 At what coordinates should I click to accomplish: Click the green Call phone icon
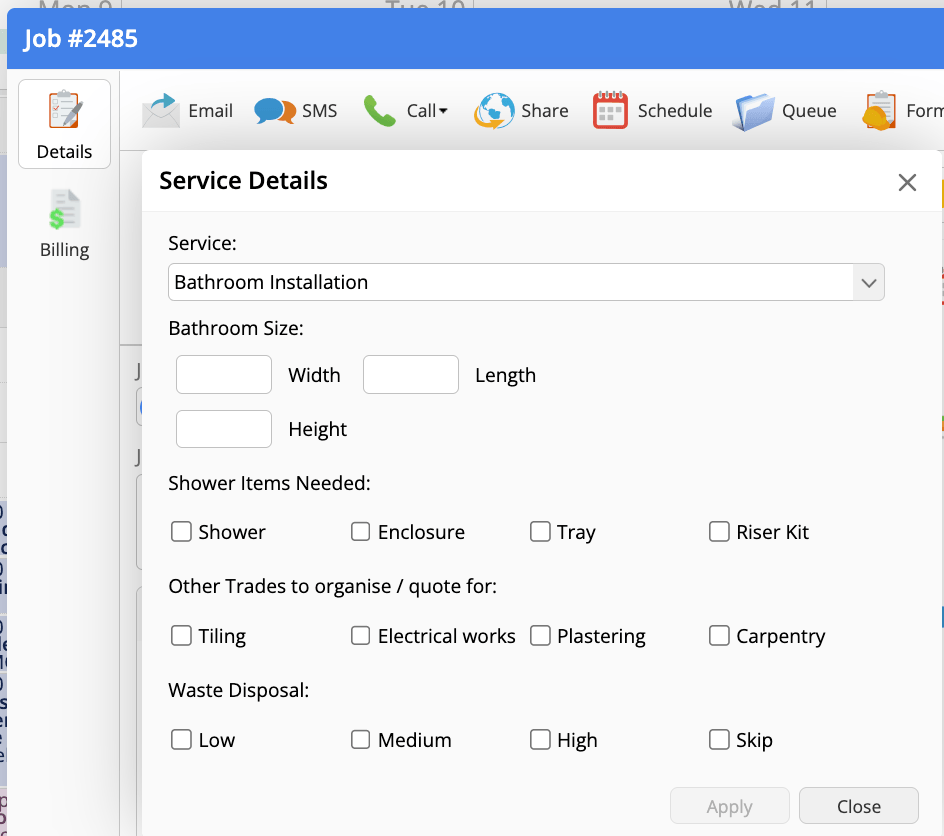coord(379,111)
